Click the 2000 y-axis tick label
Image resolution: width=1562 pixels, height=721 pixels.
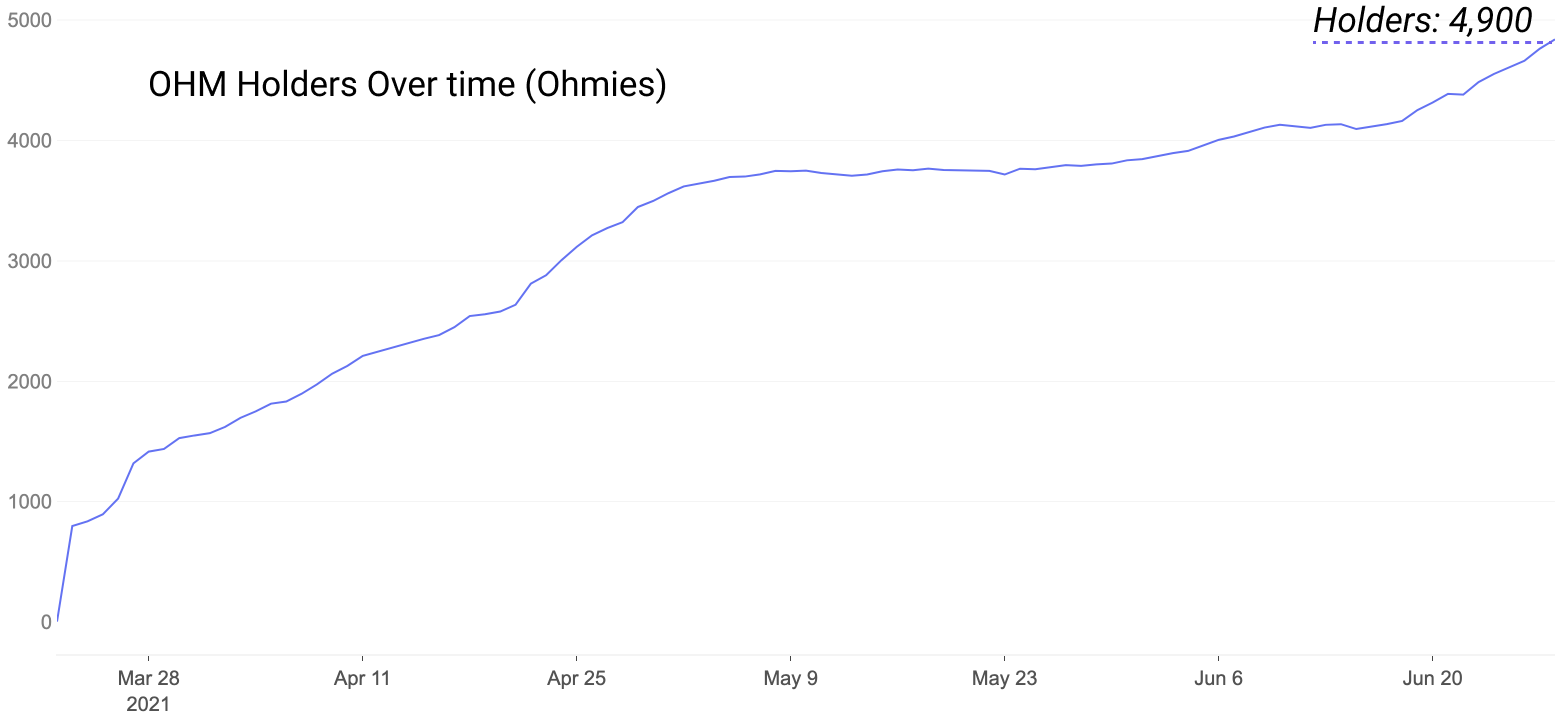31,382
